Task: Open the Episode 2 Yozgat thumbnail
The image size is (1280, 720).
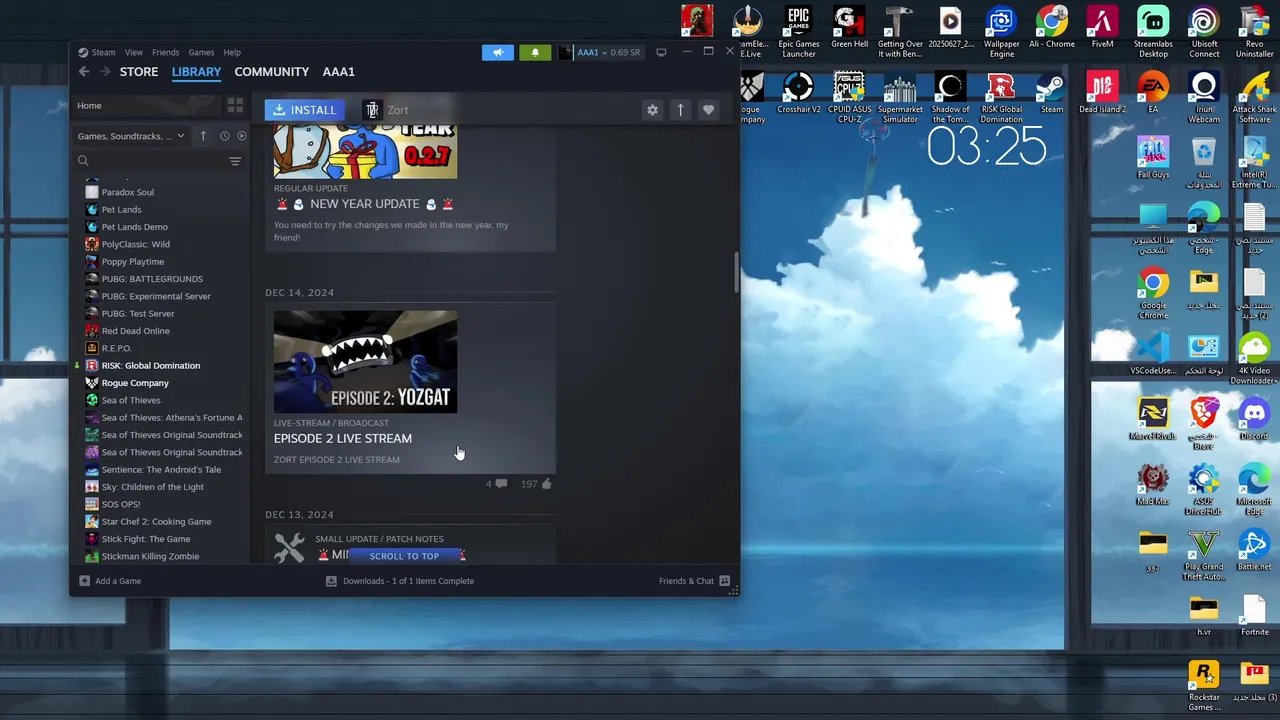Action: [365, 362]
